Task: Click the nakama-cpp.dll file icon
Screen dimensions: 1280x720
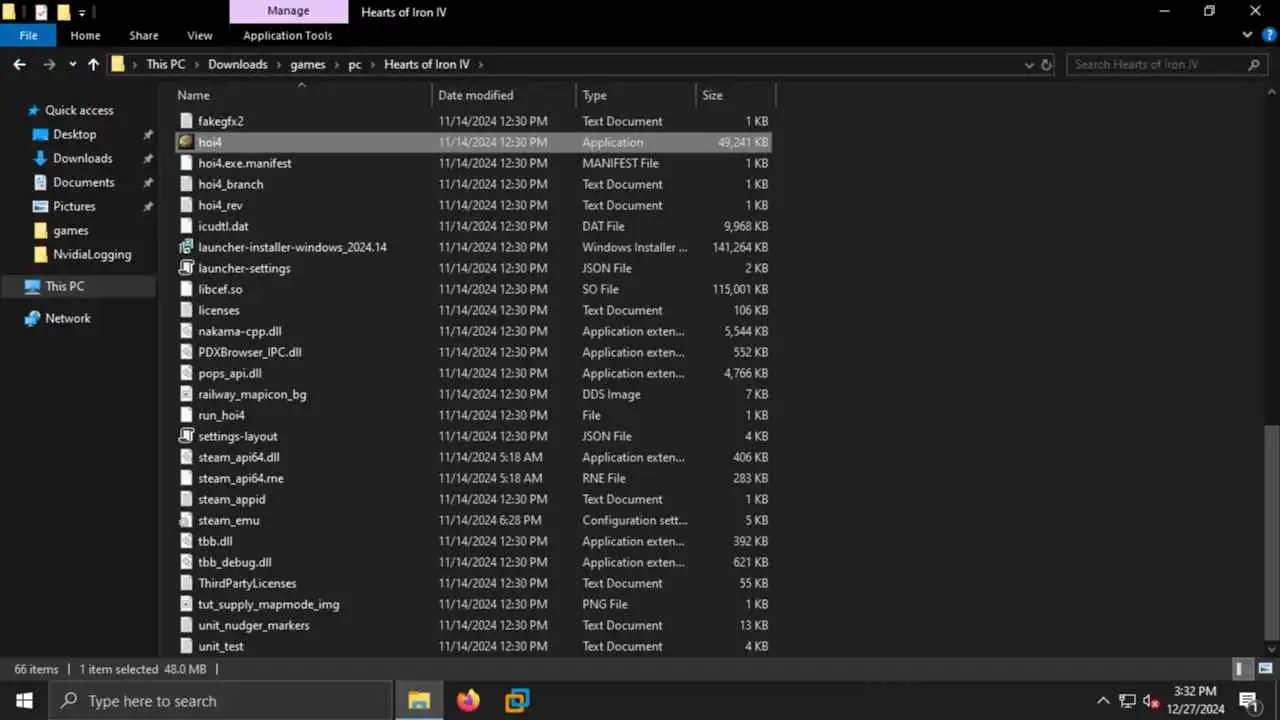Action: coord(186,331)
